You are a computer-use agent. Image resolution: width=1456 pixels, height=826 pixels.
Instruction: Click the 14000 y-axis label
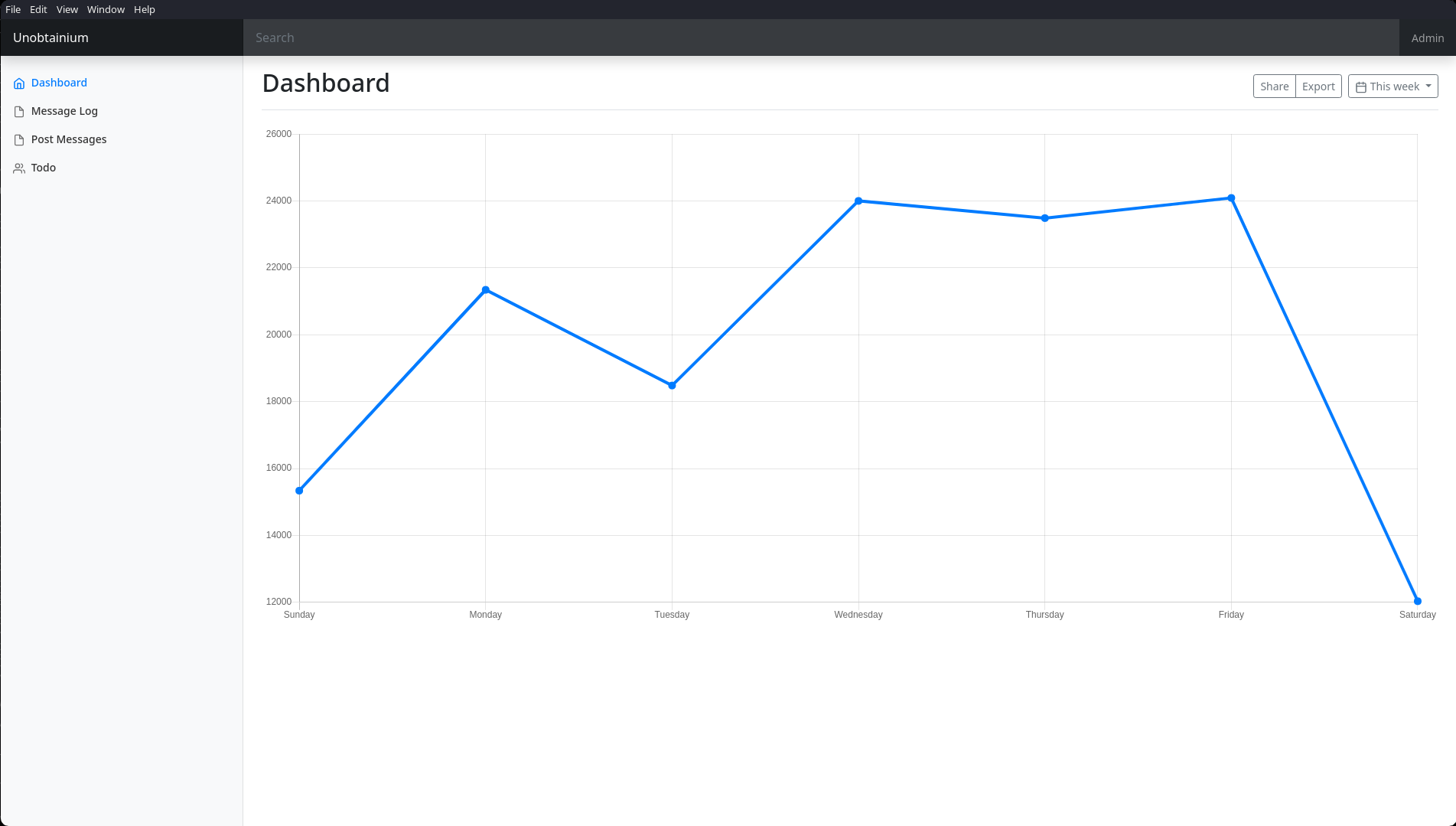click(x=278, y=535)
